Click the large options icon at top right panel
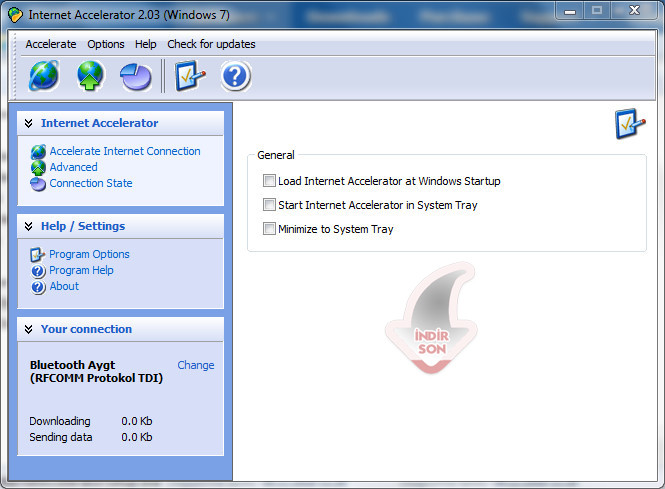The image size is (665, 489). [x=630, y=123]
